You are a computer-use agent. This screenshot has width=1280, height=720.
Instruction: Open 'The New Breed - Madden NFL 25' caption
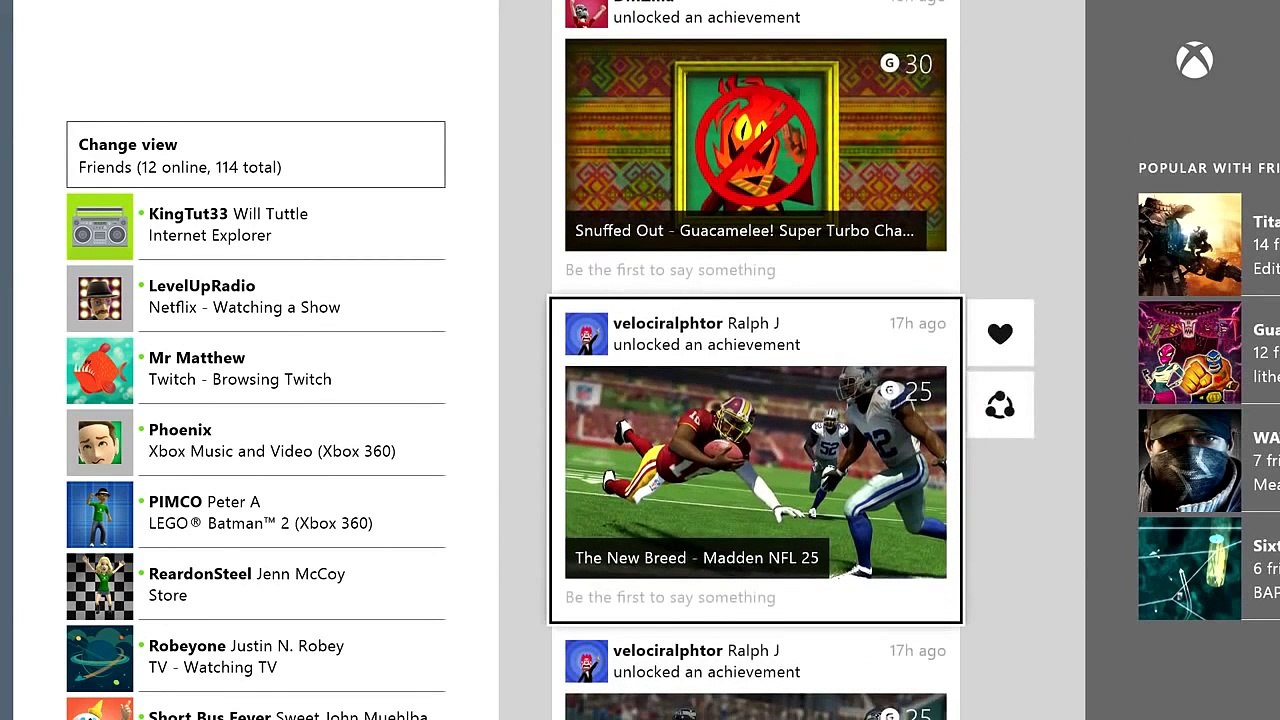[697, 558]
